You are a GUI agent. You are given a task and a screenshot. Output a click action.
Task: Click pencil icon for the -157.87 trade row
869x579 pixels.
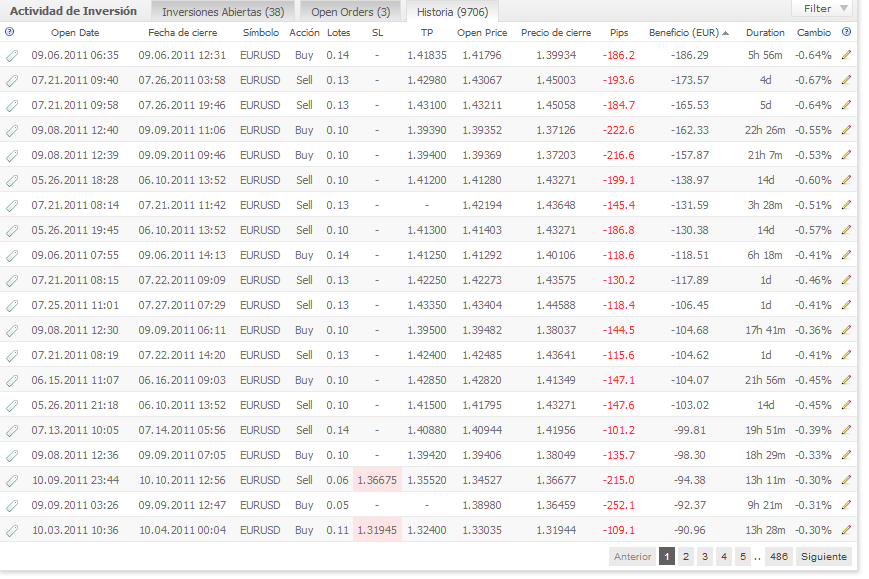[x=846, y=155]
